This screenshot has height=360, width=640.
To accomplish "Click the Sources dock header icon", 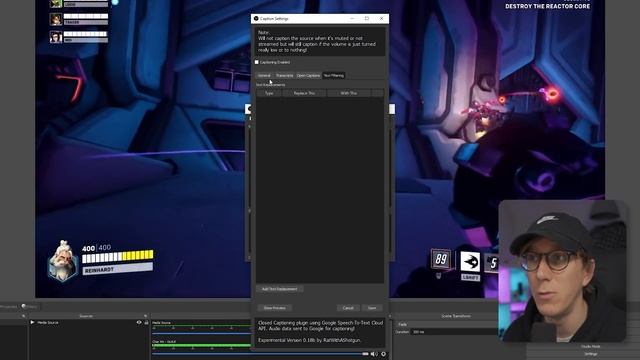I will [x=145, y=316].
